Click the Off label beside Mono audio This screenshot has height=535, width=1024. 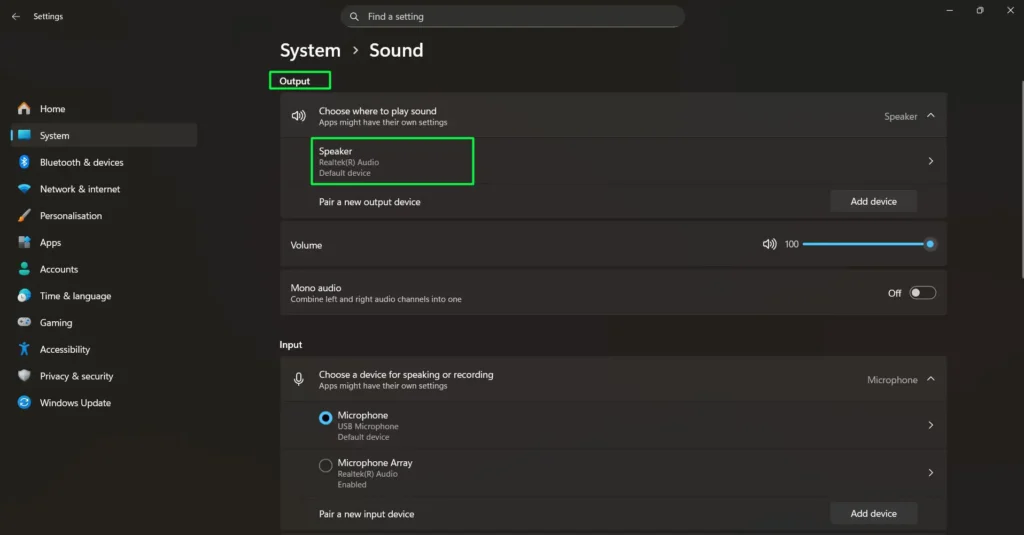(894, 293)
